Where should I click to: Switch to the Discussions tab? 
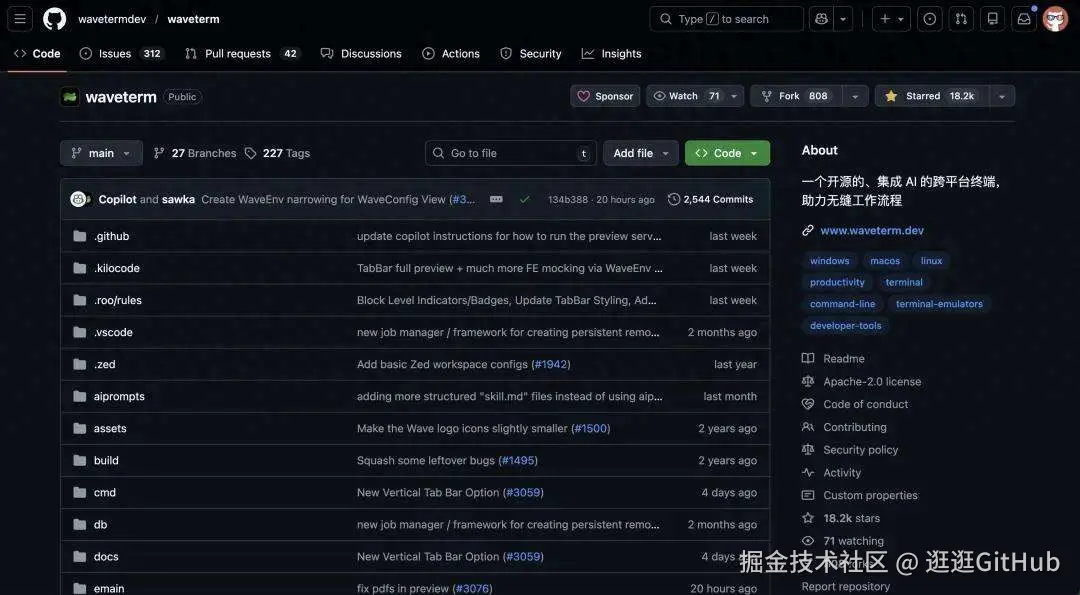pyautogui.click(x=362, y=54)
